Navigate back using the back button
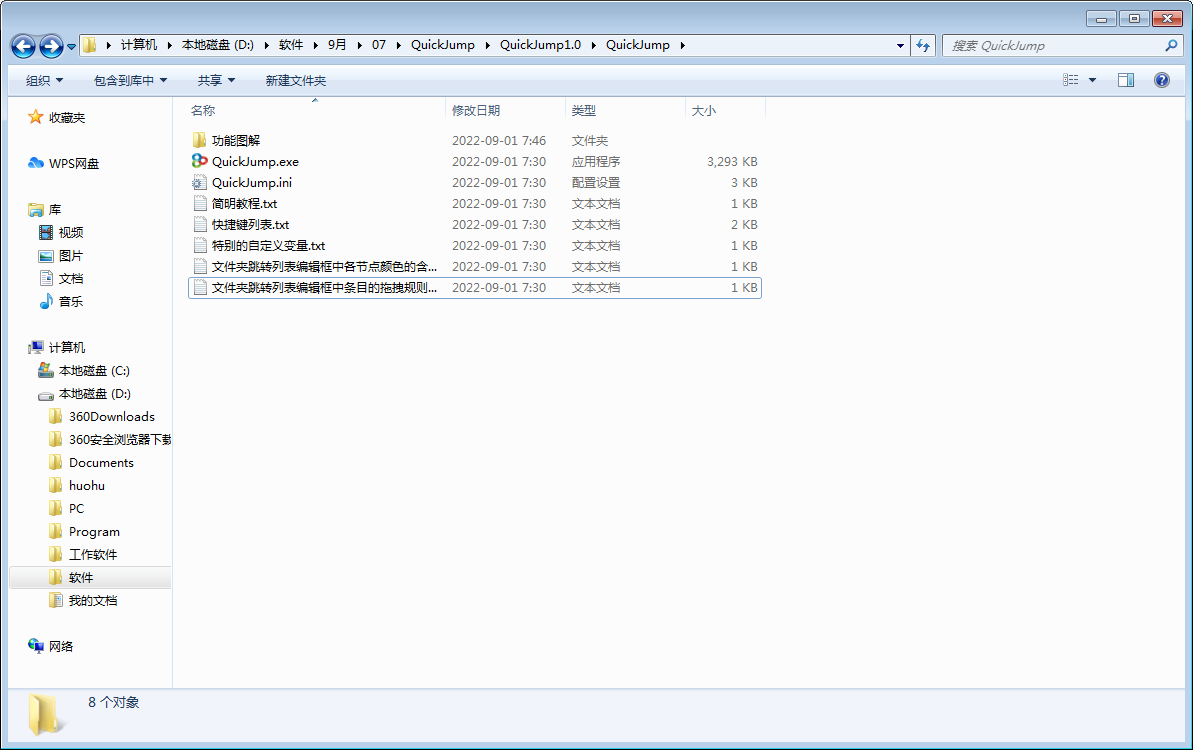 point(22,45)
